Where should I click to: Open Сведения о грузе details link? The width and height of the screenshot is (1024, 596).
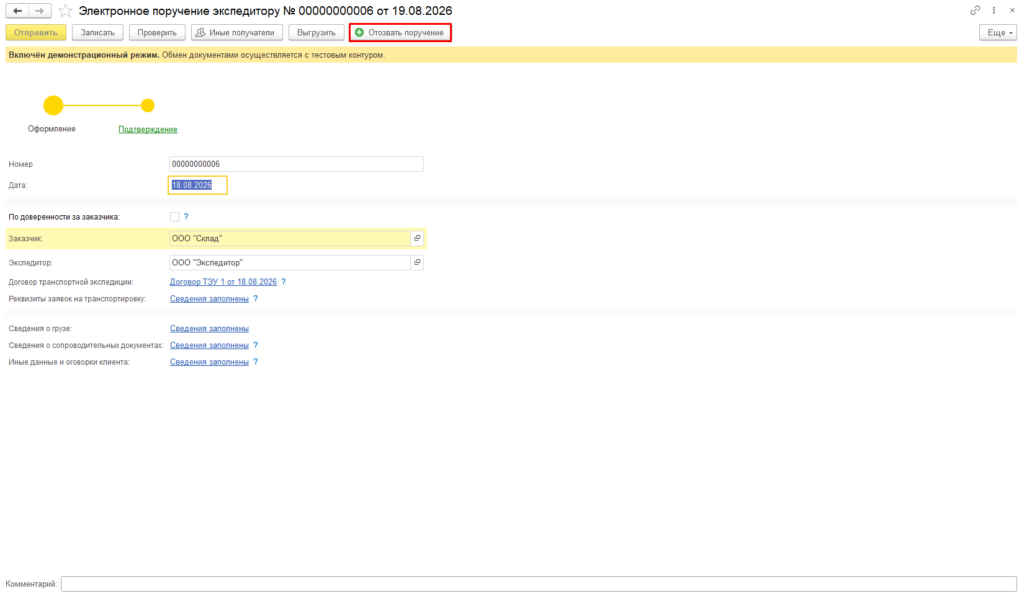pyautogui.click(x=209, y=328)
